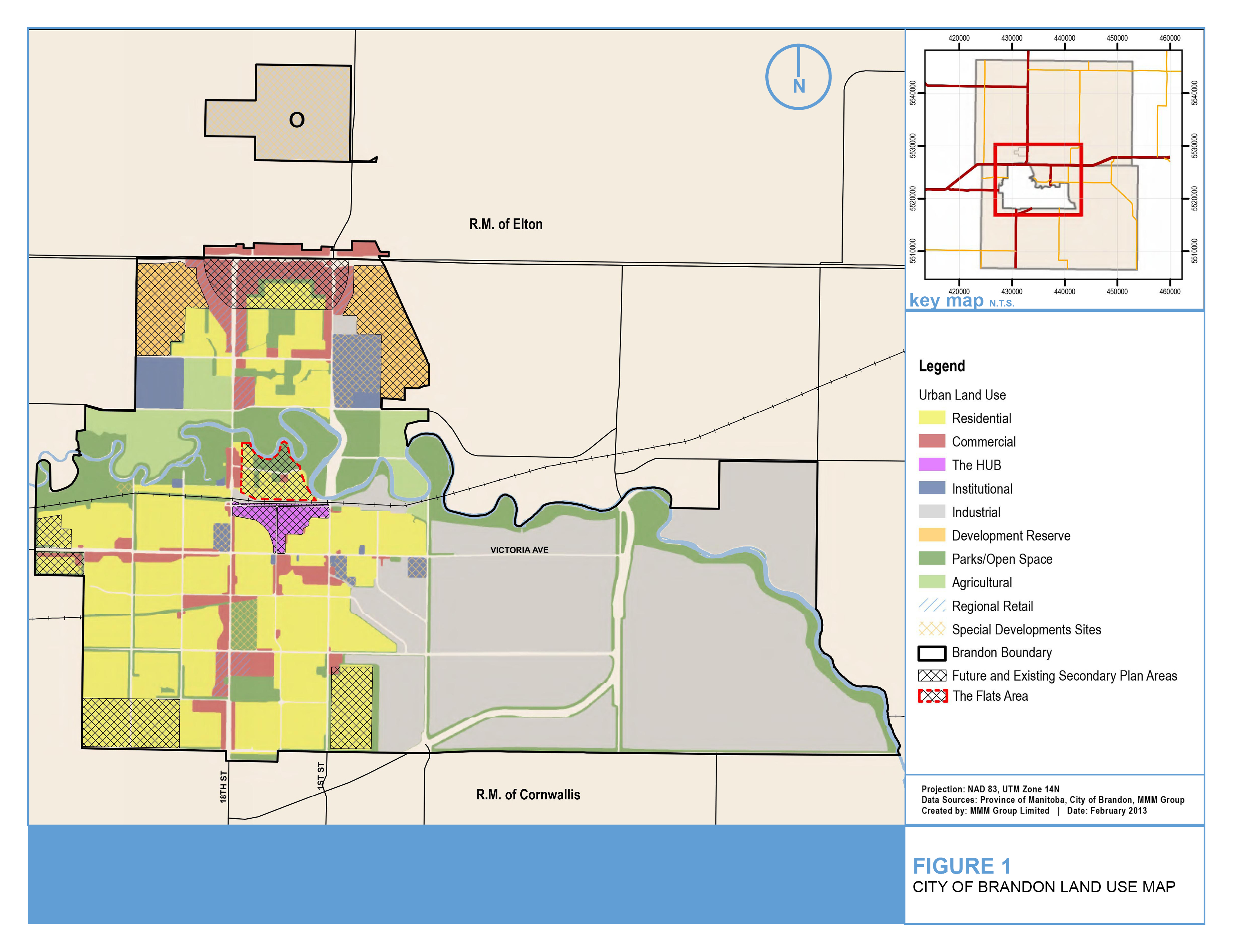Image resolution: width=1233 pixels, height=952 pixels.
Task: Click the Industrial grey legend swatch
Action: tap(932, 512)
